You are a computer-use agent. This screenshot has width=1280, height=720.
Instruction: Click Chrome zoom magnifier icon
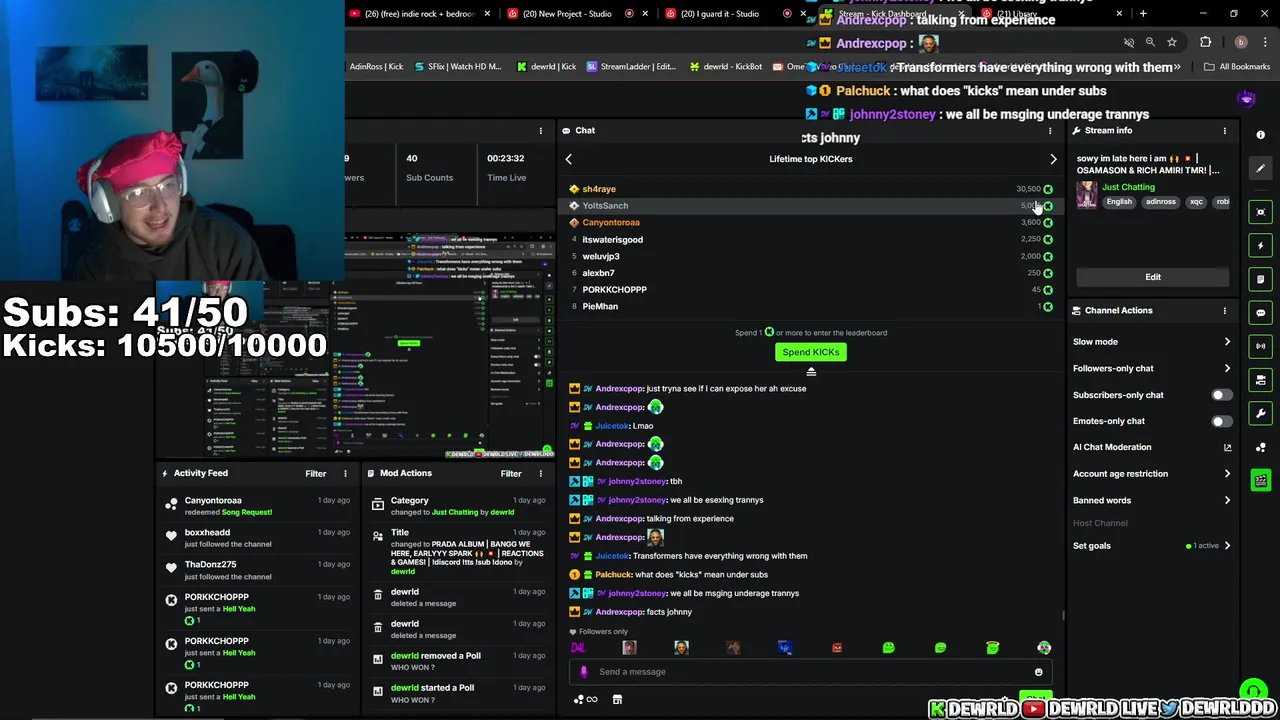pyautogui.click(x=1150, y=42)
